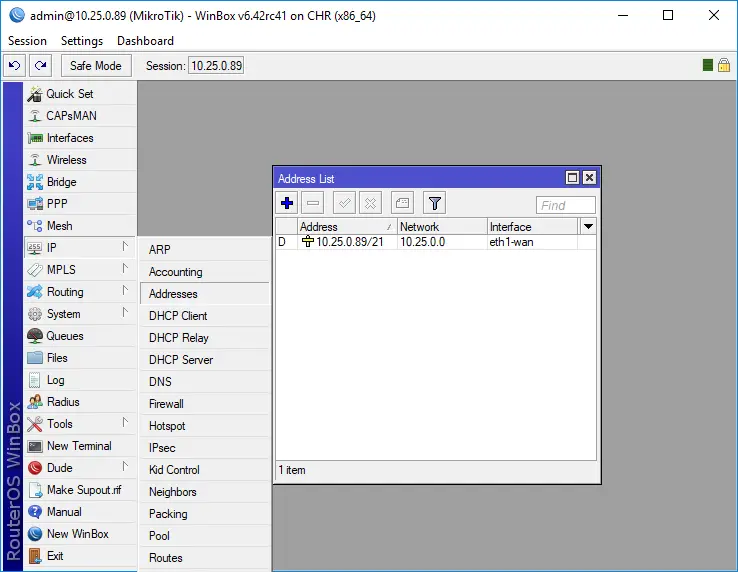Select IPsec in IP submenu

(x=205, y=448)
